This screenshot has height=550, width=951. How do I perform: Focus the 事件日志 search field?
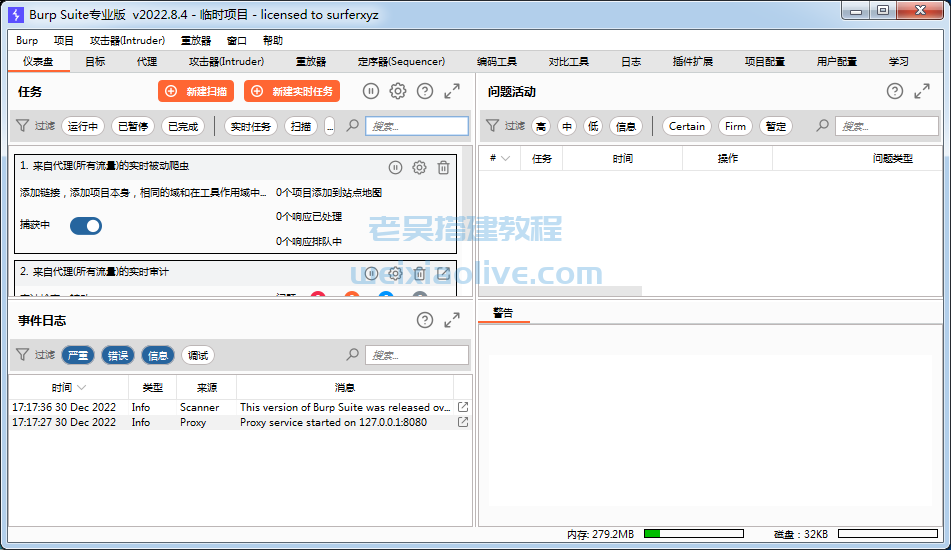pyautogui.click(x=417, y=355)
